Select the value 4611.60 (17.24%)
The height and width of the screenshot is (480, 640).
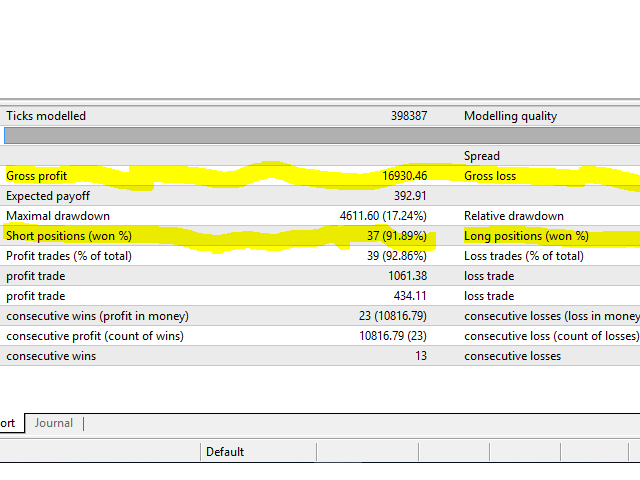(x=383, y=216)
